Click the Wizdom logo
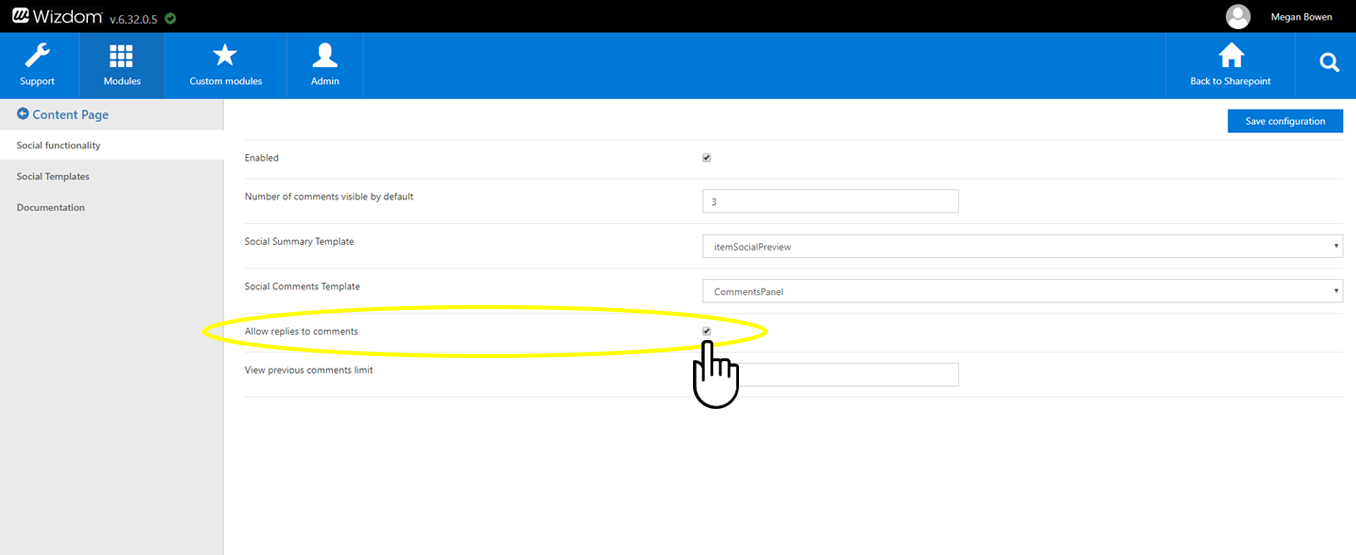 coord(58,16)
